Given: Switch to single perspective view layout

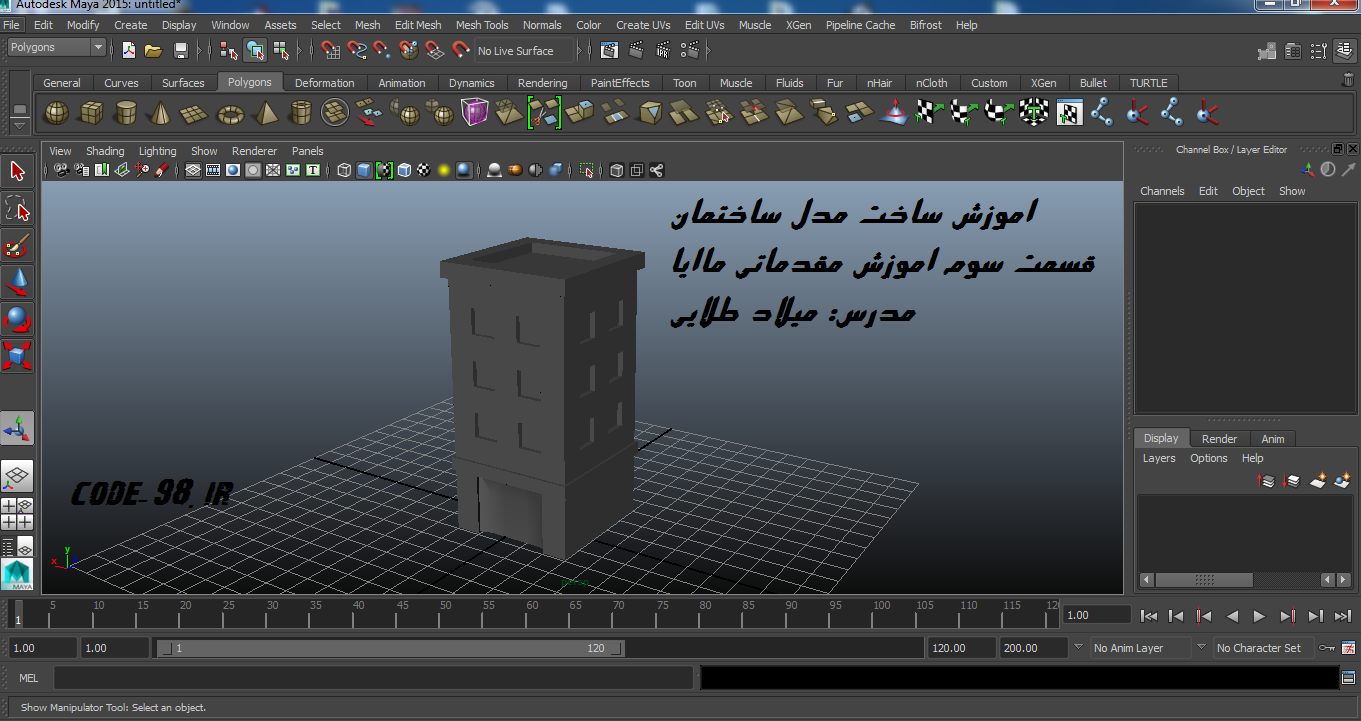Looking at the screenshot, I should [x=18, y=477].
